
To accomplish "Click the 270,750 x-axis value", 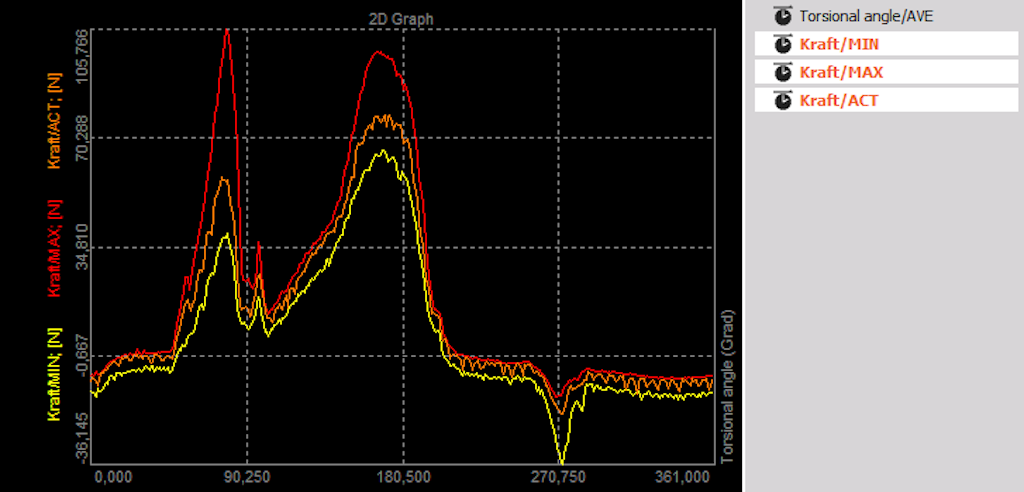I will click(558, 476).
